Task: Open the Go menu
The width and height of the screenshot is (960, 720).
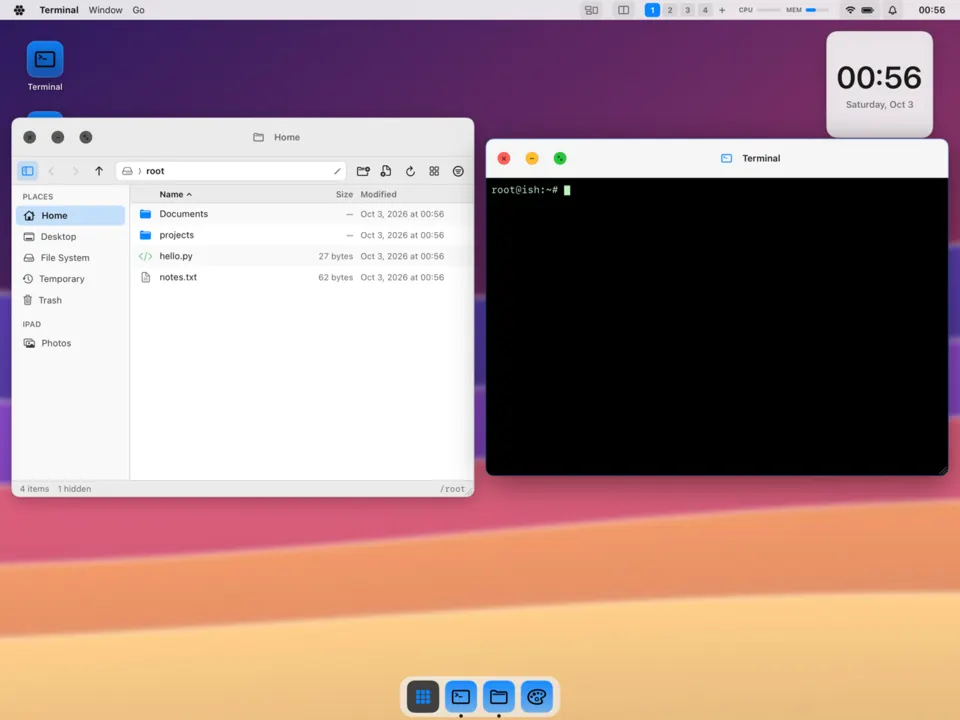Action: (x=138, y=10)
